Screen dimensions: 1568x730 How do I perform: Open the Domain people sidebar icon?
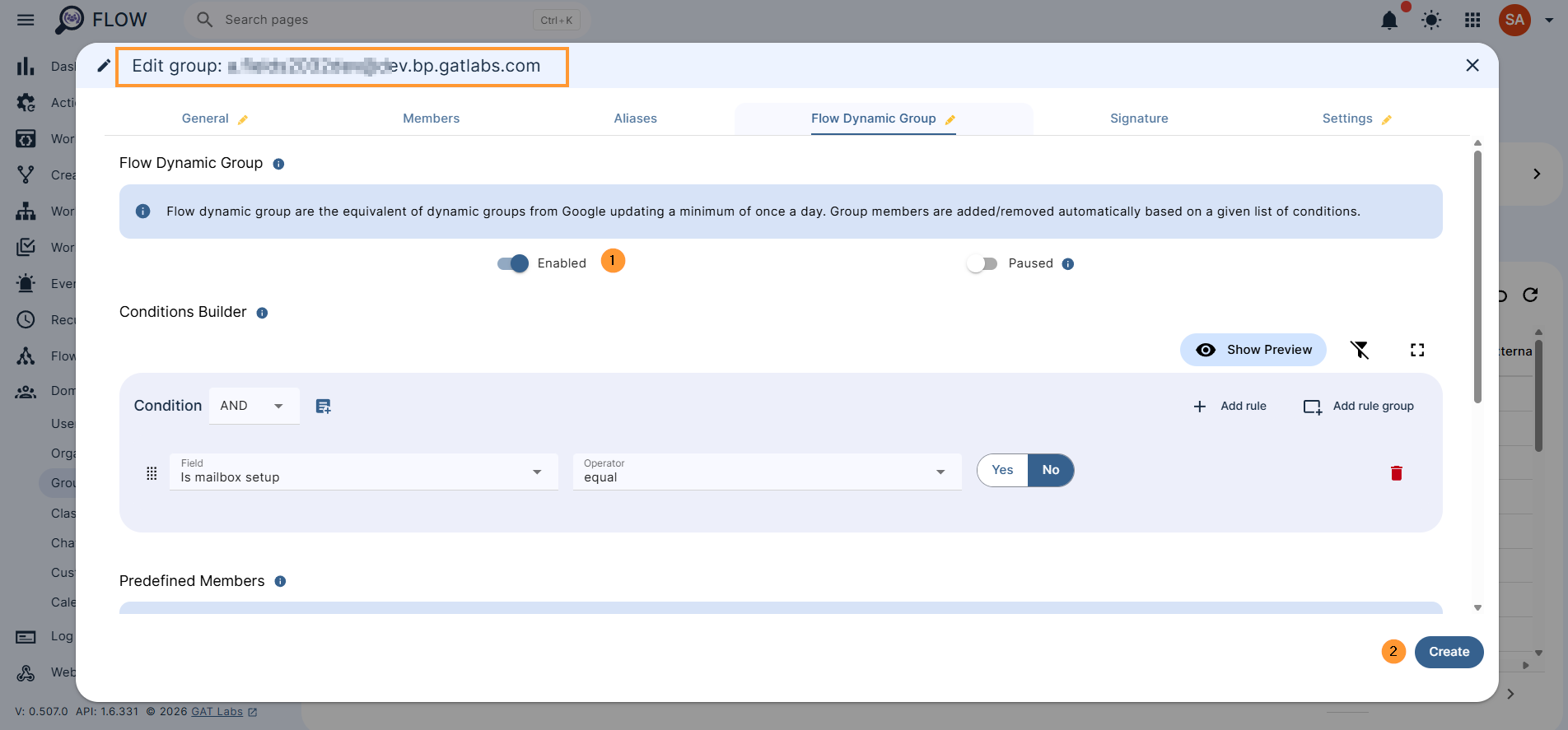click(26, 392)
